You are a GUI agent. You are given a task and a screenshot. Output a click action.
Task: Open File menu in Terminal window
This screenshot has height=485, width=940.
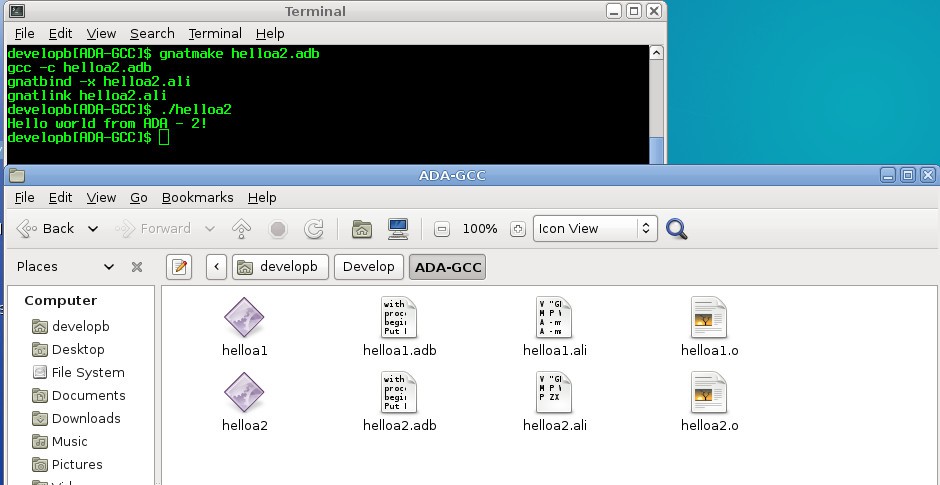tap(25, 34)
